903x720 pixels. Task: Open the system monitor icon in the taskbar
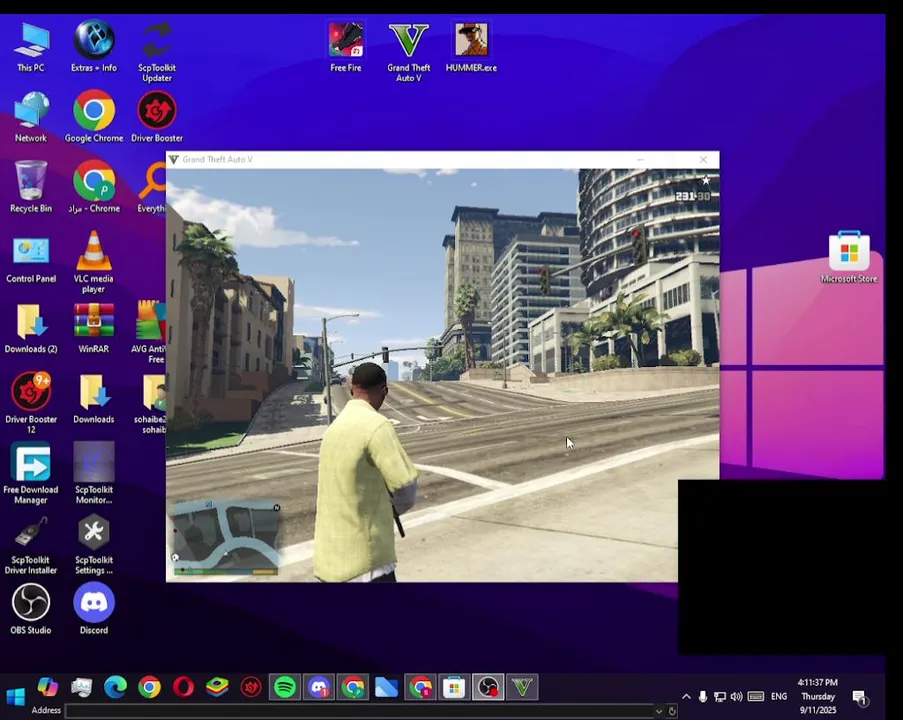coord(82,687)
